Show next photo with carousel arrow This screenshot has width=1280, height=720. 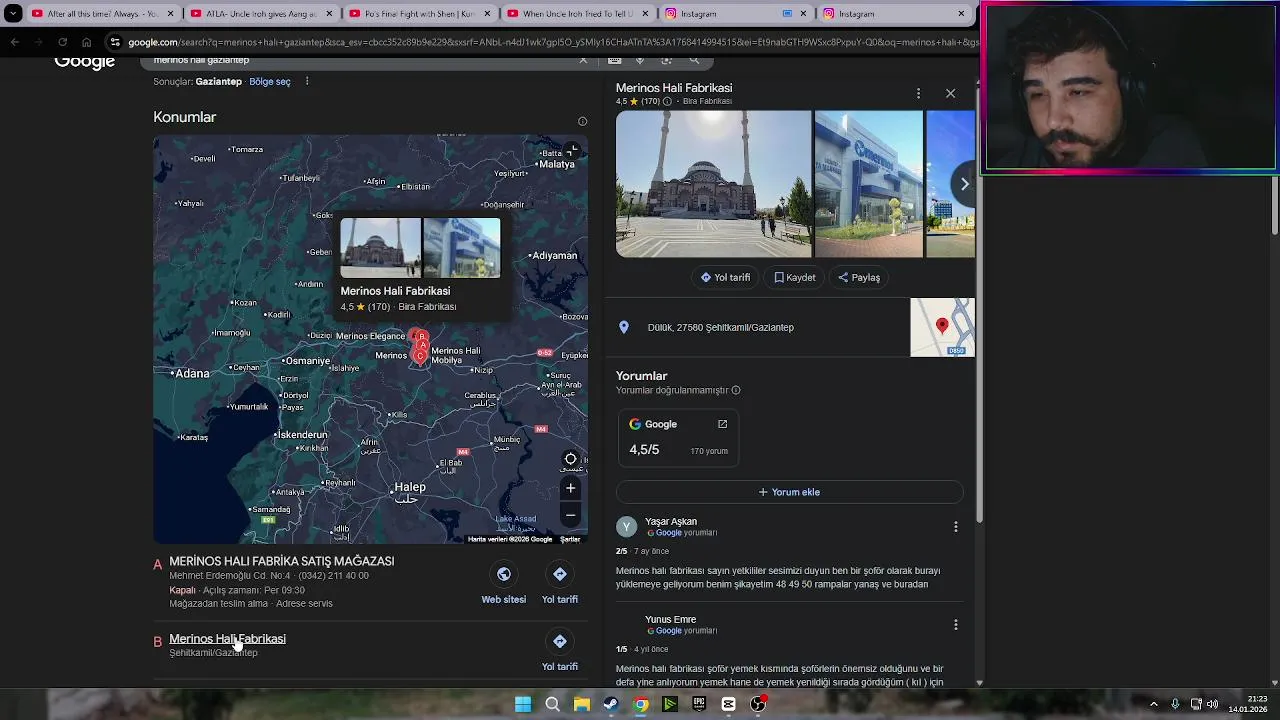964,184
